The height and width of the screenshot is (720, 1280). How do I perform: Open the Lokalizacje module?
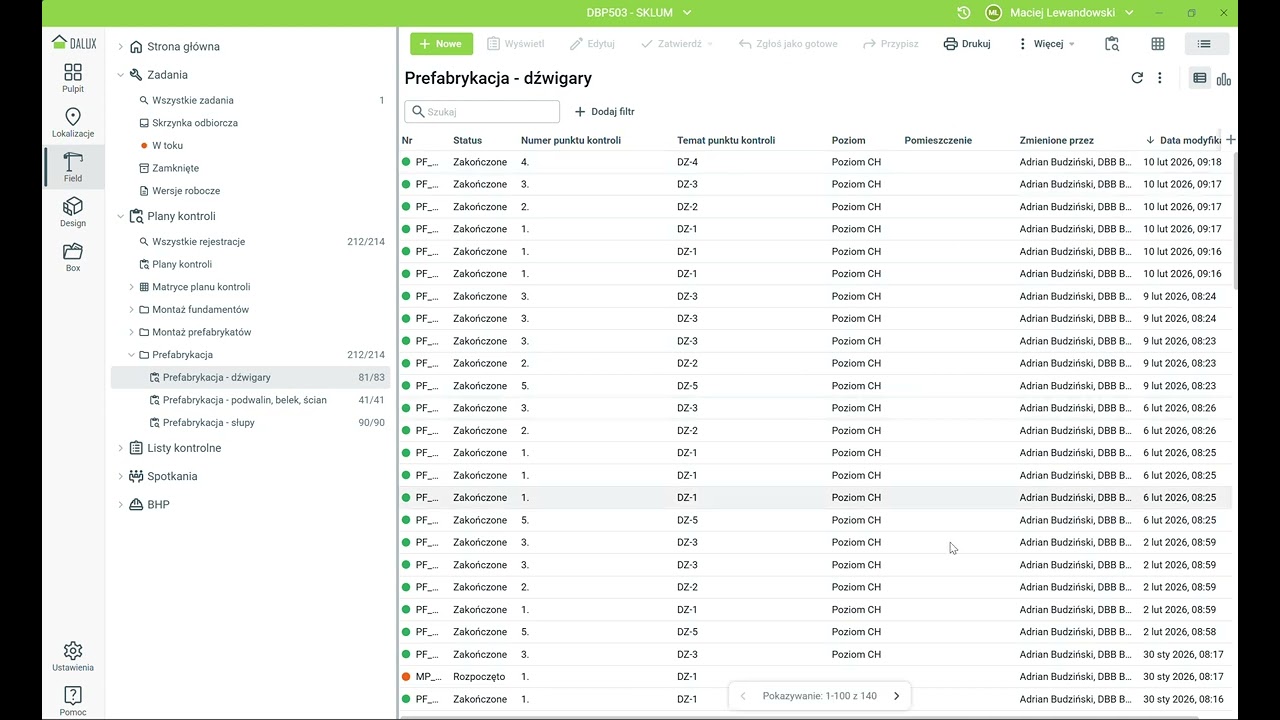(73, 123)
